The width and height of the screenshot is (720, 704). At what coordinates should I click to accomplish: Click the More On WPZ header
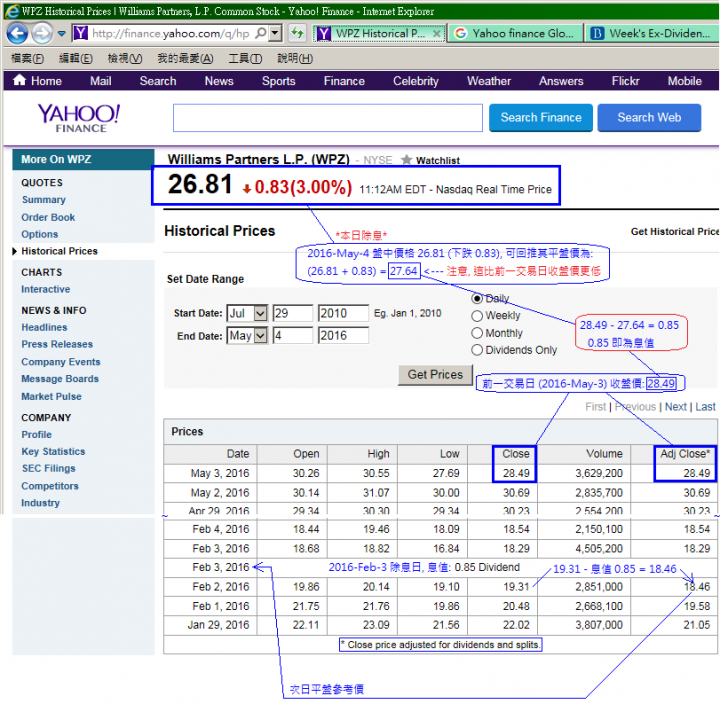tap(83, 159)
